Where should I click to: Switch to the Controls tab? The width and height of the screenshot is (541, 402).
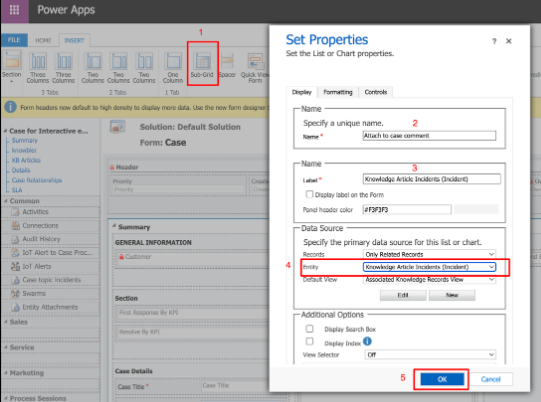[x=376, y=92]
